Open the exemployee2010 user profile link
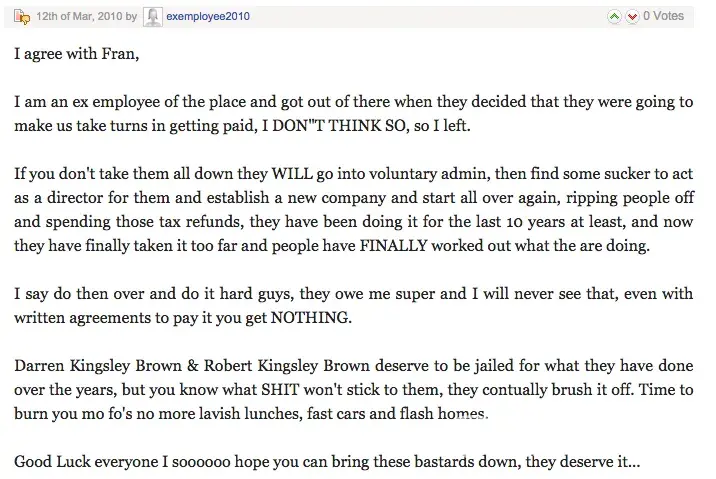This screenshot has width=716, height=479. coord(208,16)
